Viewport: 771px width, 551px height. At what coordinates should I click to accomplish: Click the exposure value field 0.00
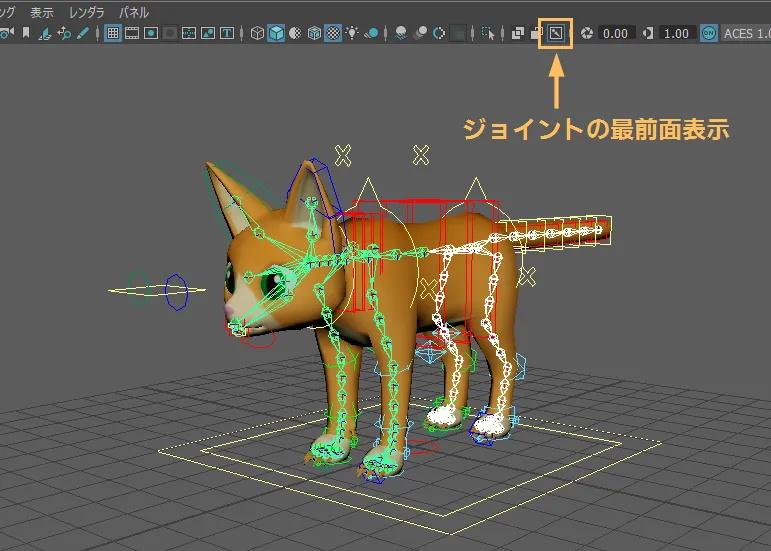615,33
